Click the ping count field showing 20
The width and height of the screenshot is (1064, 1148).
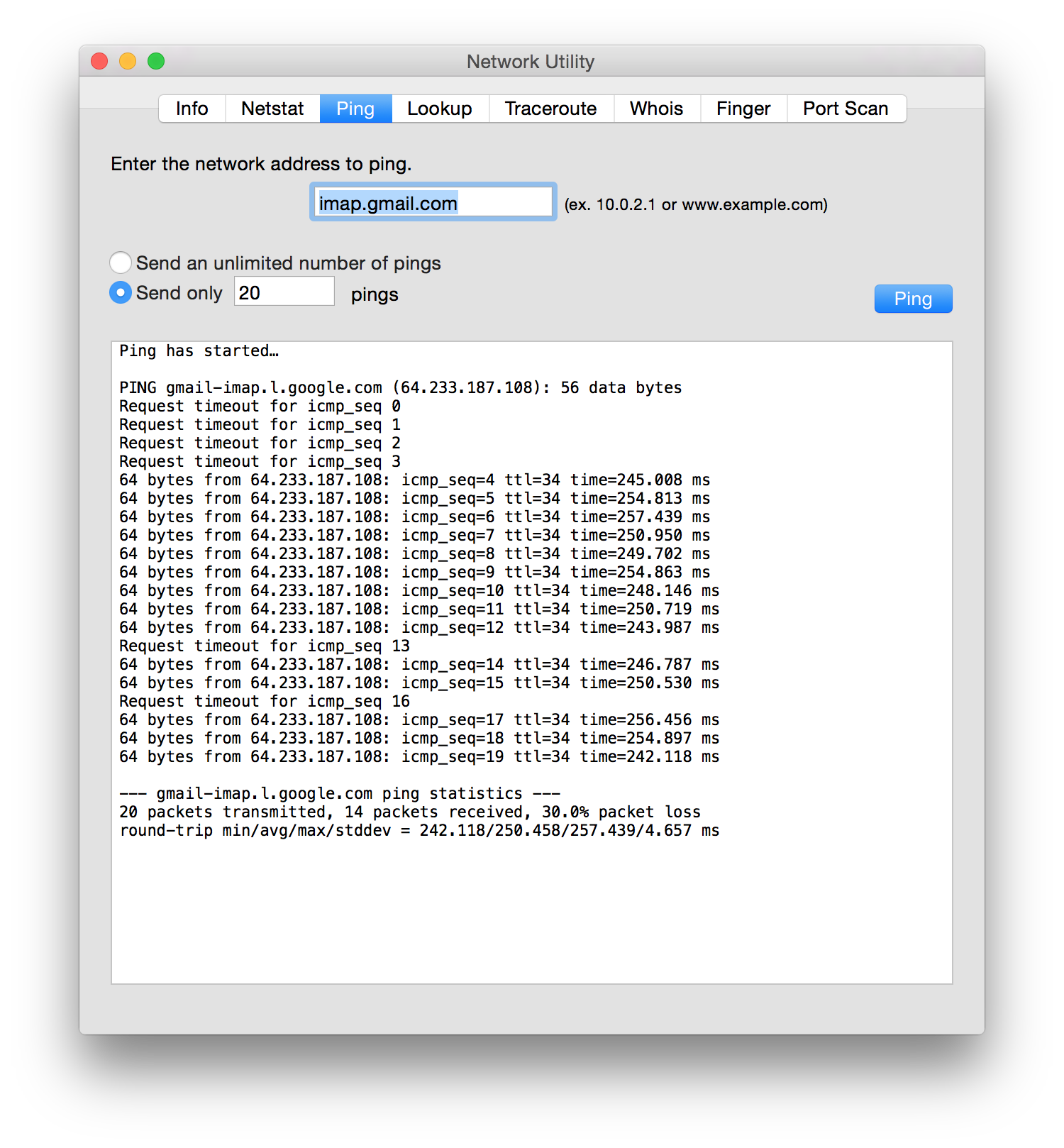pyautogui.click(x=284, y=292)
